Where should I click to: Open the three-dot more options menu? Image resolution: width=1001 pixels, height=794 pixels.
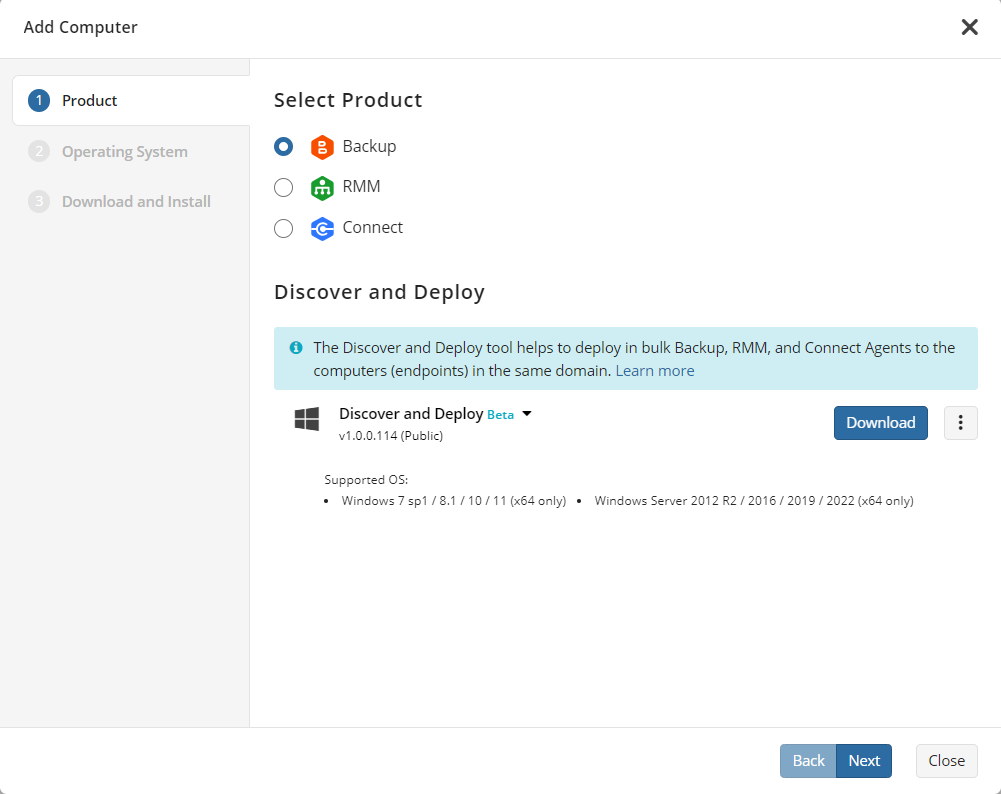pos(960,423)
